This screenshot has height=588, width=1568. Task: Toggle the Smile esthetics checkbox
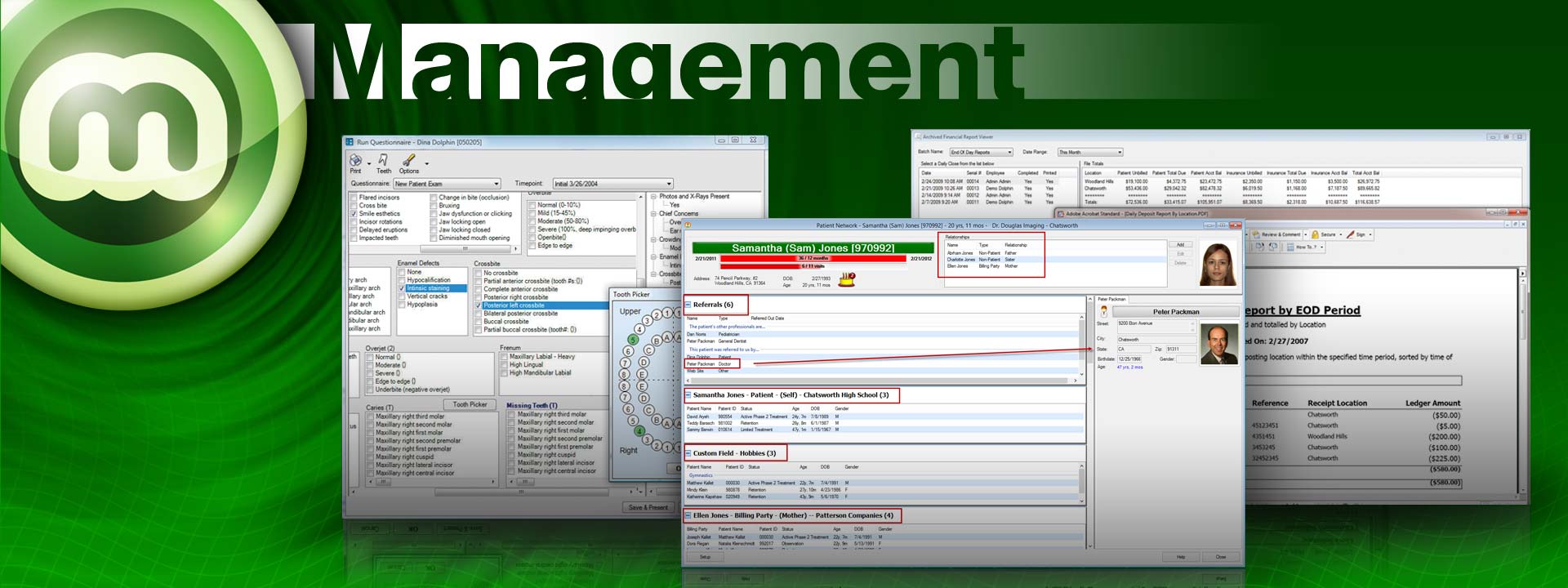pyautogui.click(x=354, y=214)
